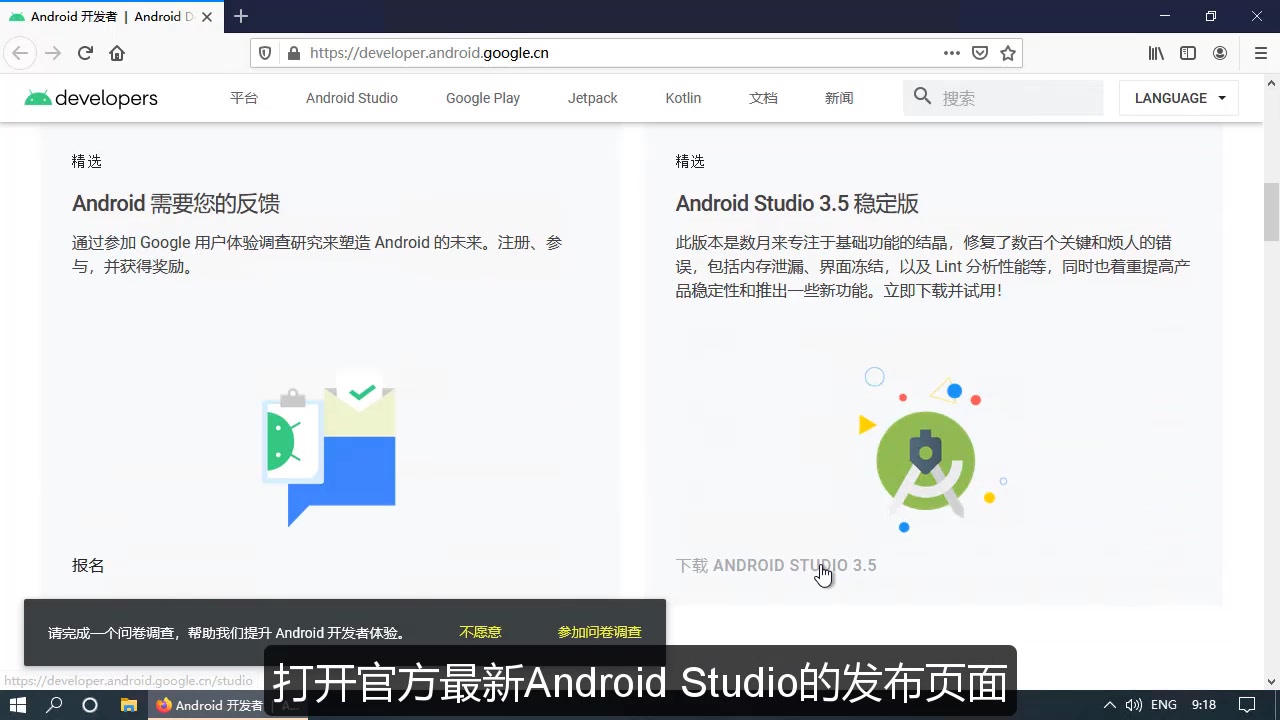Open the Windows Start menu
Viewport: 1280px width, 720px height.
coord(17,705)
